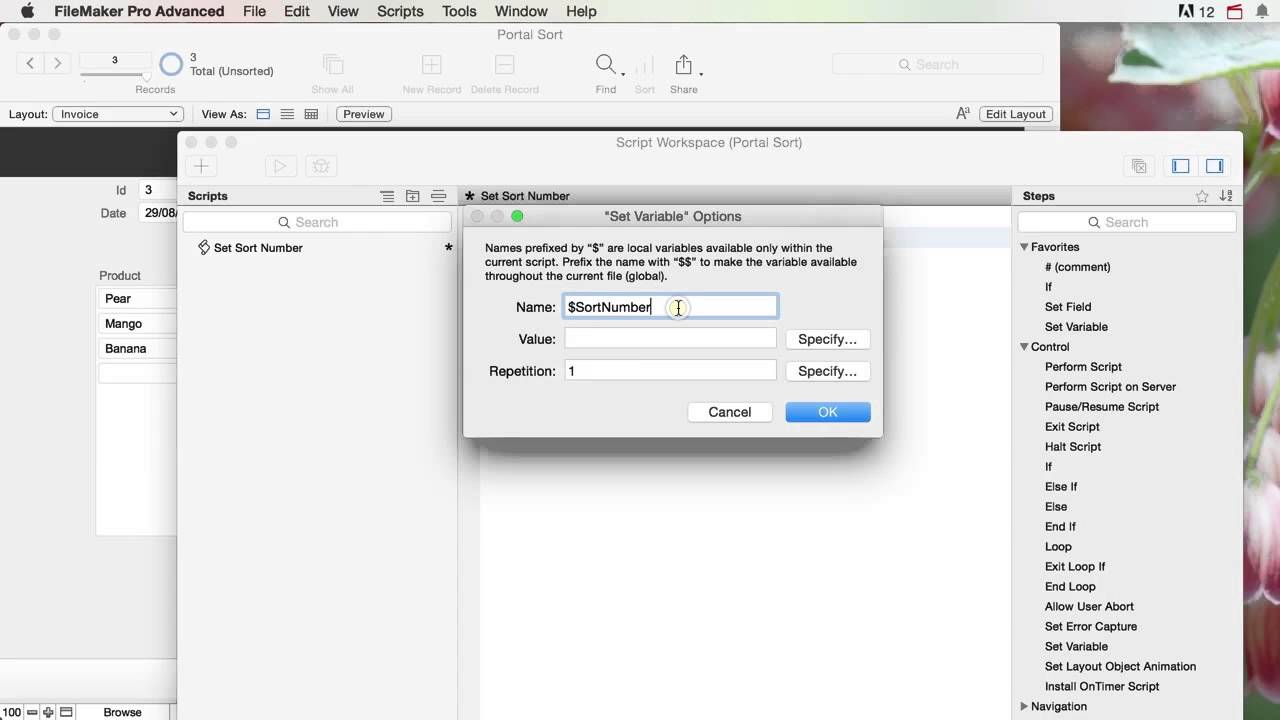Sort the Steps list icon
This screenshot has height=720, width=1280.
click(x=1227, y=196)
